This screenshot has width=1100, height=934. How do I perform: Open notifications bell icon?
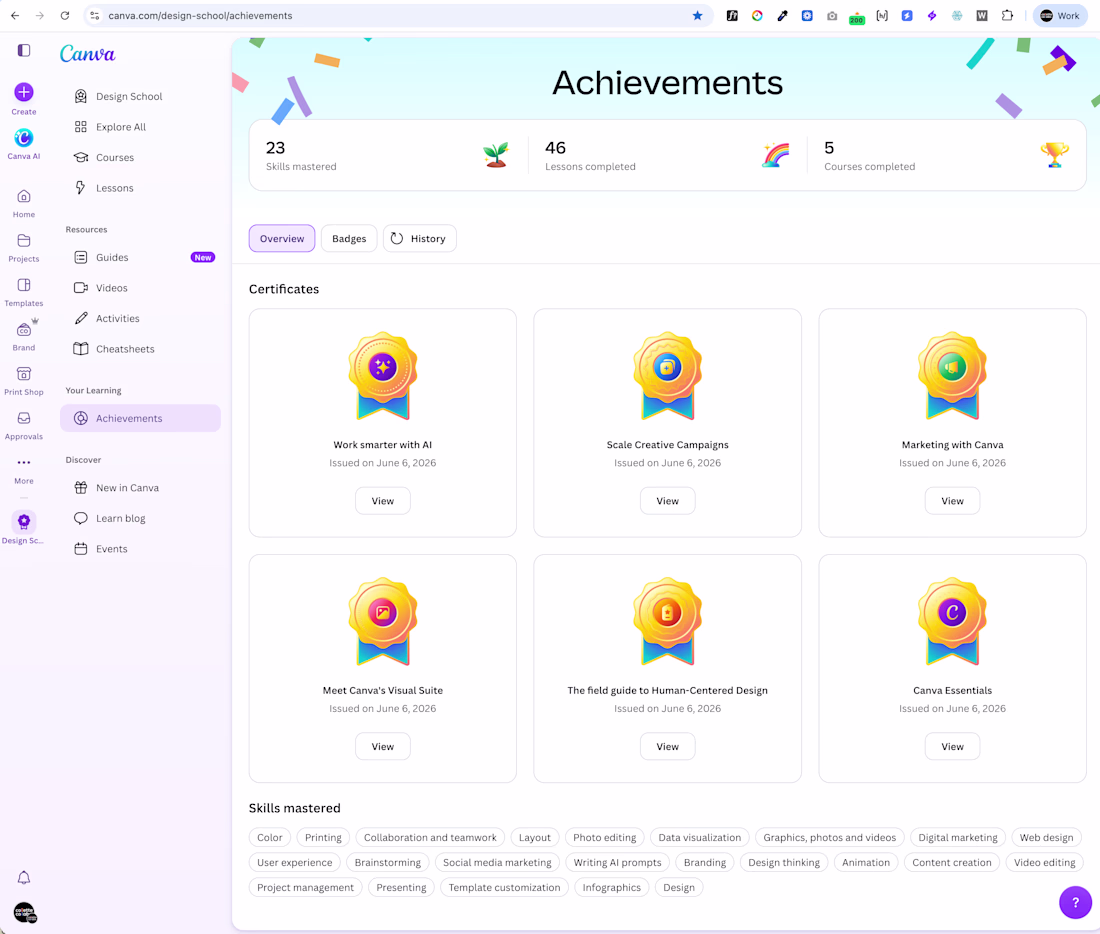(x=24, y=878)
